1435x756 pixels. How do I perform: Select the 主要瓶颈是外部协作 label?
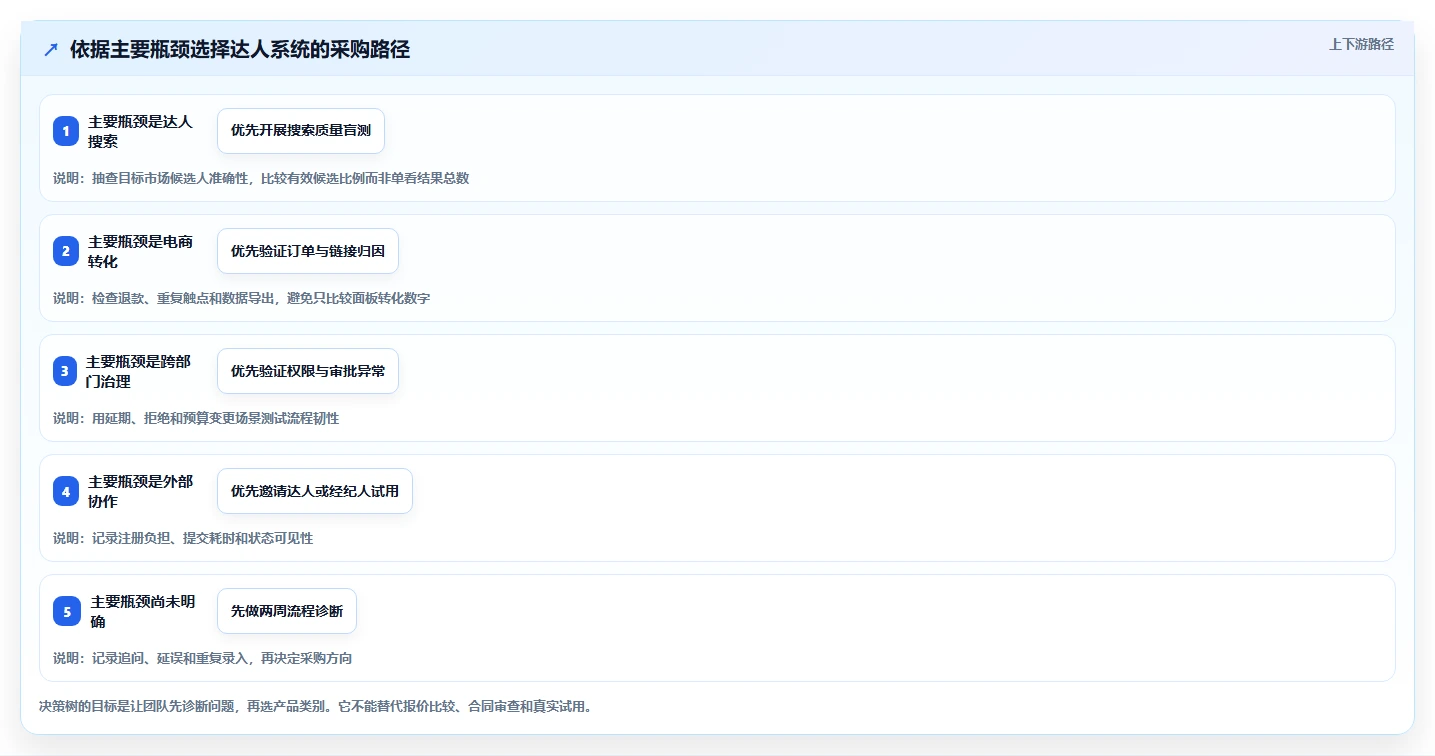(x=140, y=491)
